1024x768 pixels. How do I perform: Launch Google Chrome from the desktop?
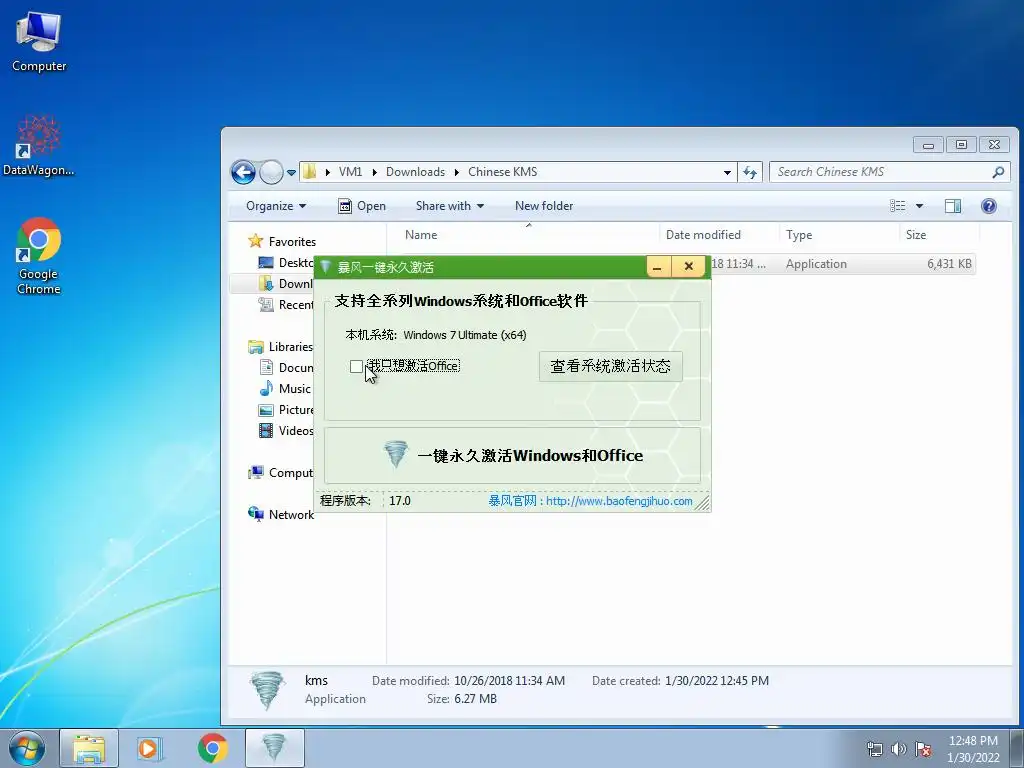[39, 256]
